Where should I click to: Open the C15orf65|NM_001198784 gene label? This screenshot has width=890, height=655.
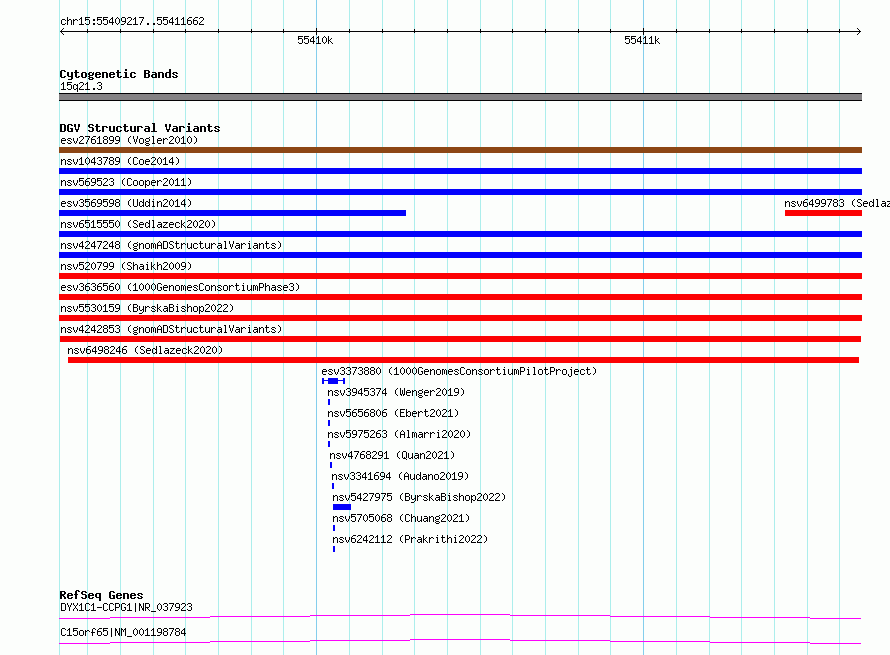tap(123, 632)
